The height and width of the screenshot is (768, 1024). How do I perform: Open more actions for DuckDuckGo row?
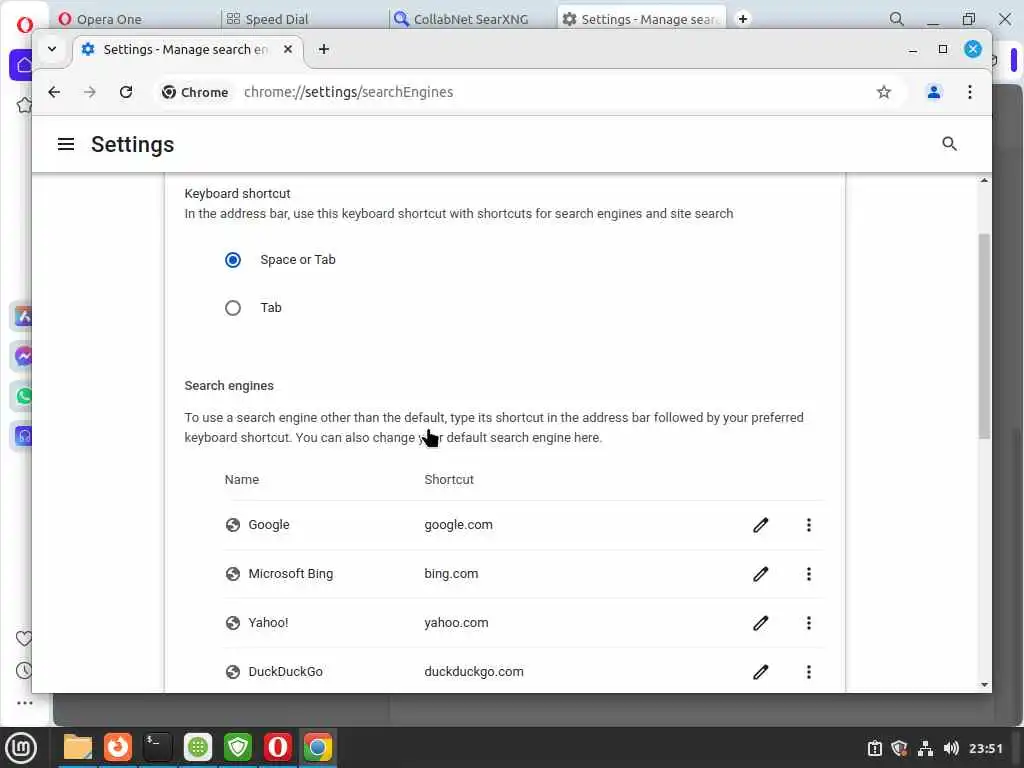coord(808,672)
